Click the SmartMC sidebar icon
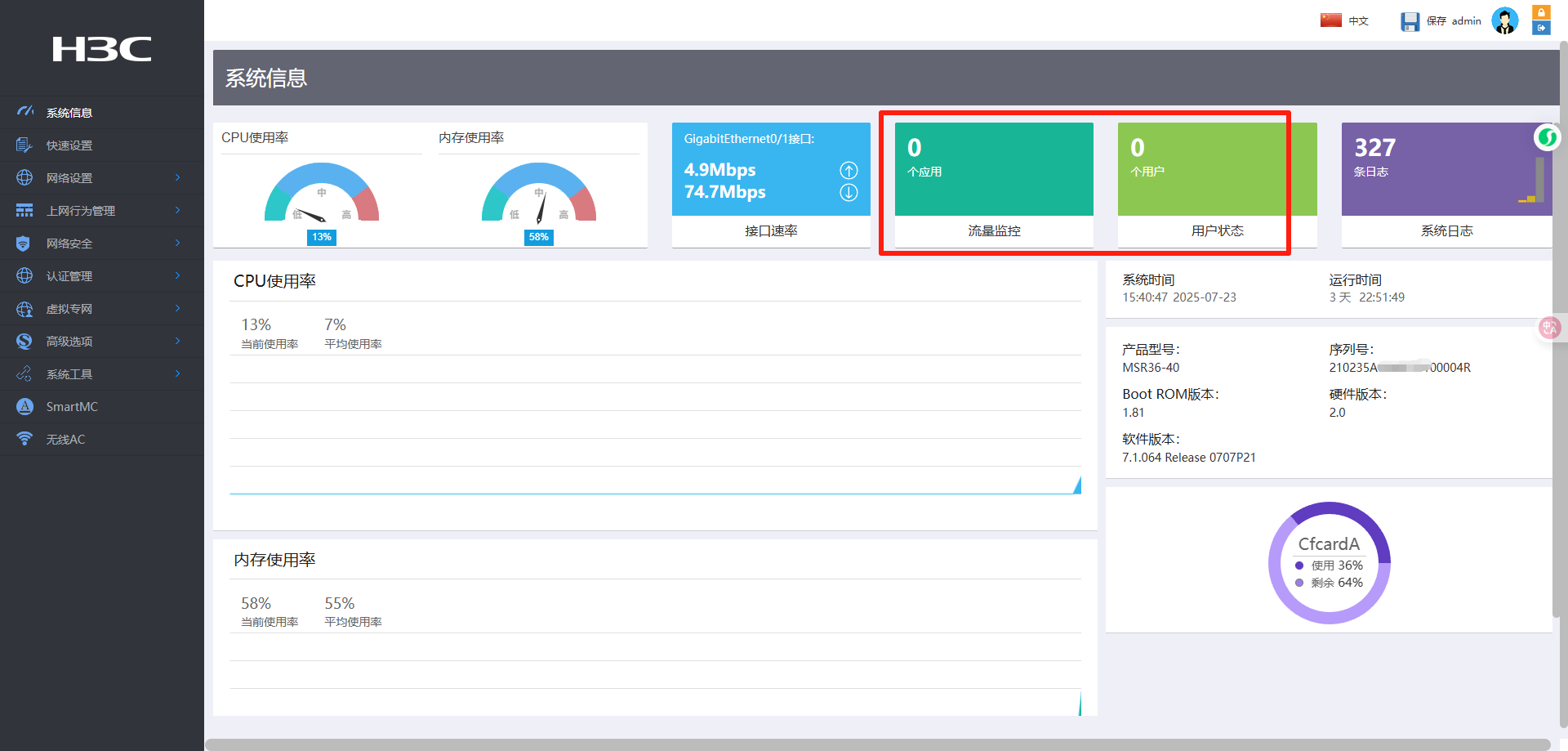1568x751 pixels. pyautogui.click(x=24, y=406)
